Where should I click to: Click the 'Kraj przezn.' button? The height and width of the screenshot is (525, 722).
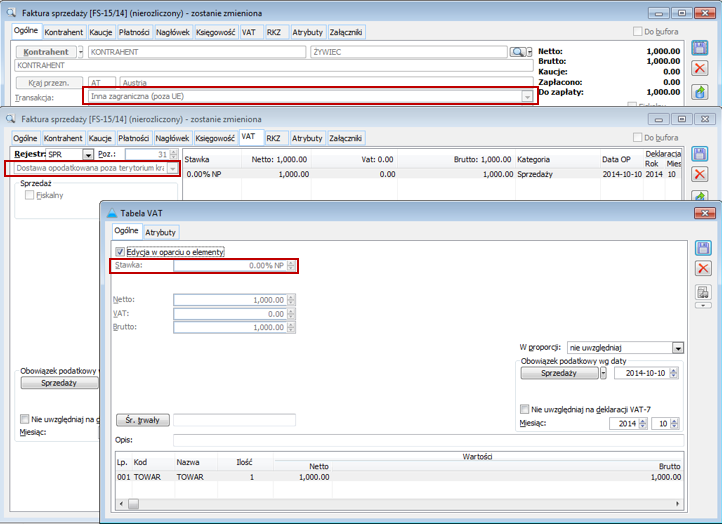click(49, 83)
